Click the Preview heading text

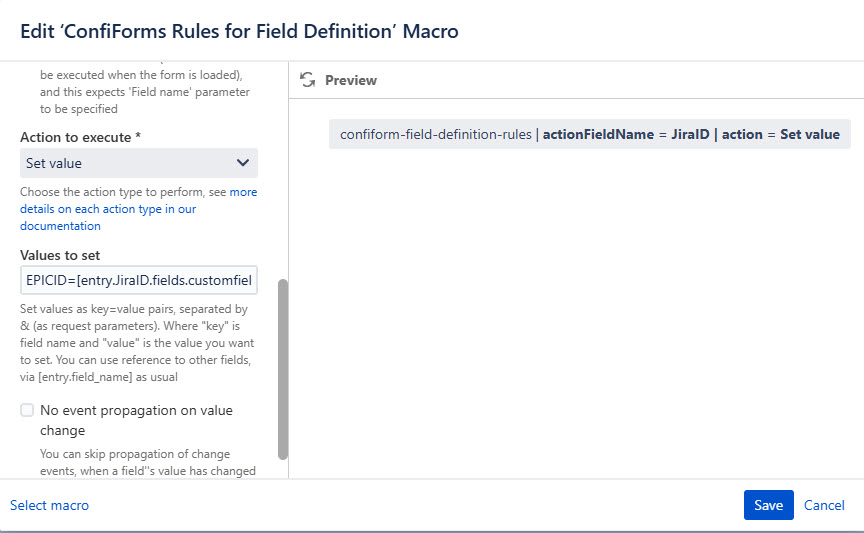[x=350, y=80]
